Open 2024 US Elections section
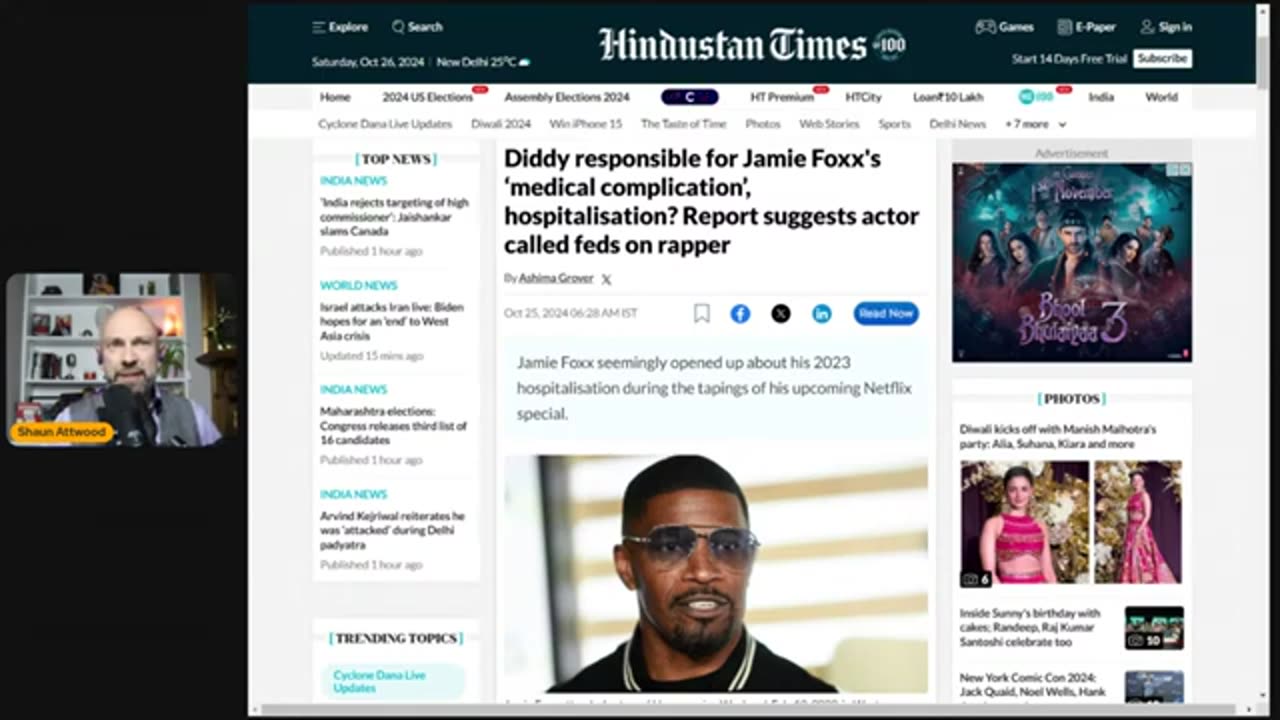Screen dimensions: 1280x720 428,97
